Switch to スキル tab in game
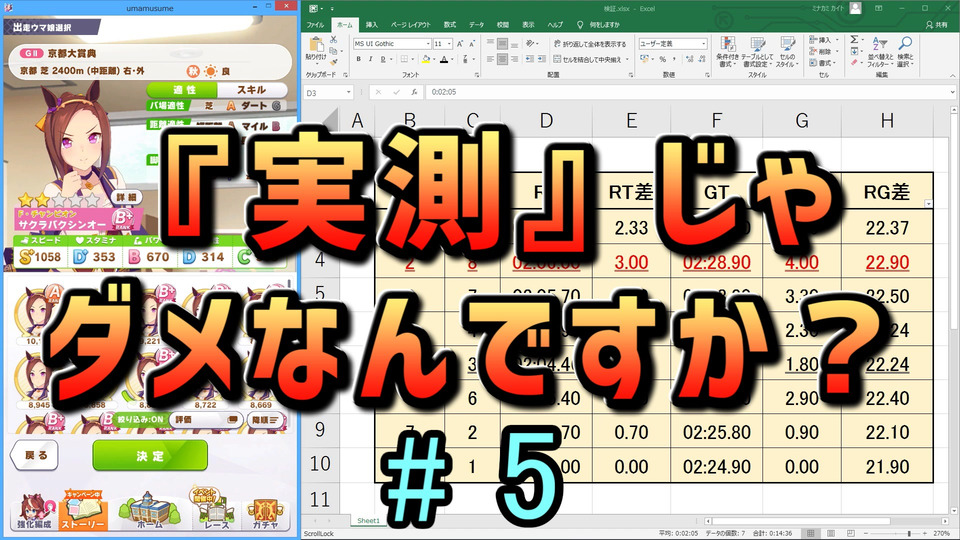Image resolution: width=960 pixels, height=540 pixels. (x=252, y=89)
